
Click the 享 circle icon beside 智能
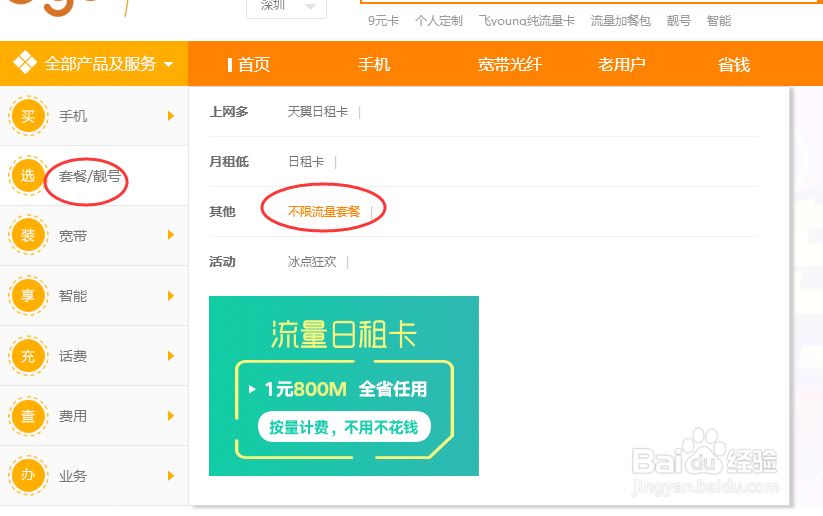[x=28, y=296]
